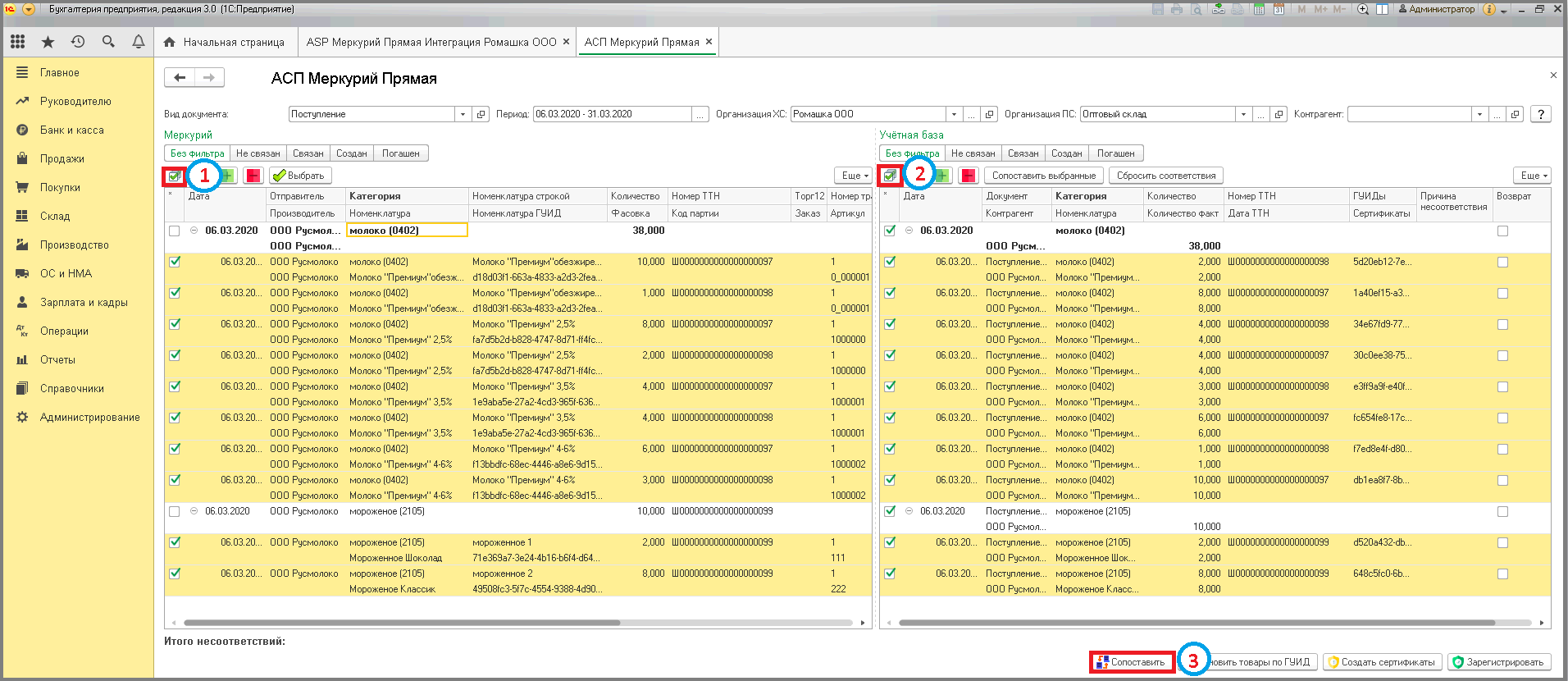Open Организация ХС dropdown arrow
Viewport: 1568px width, 681px height.
pos(954,114)
